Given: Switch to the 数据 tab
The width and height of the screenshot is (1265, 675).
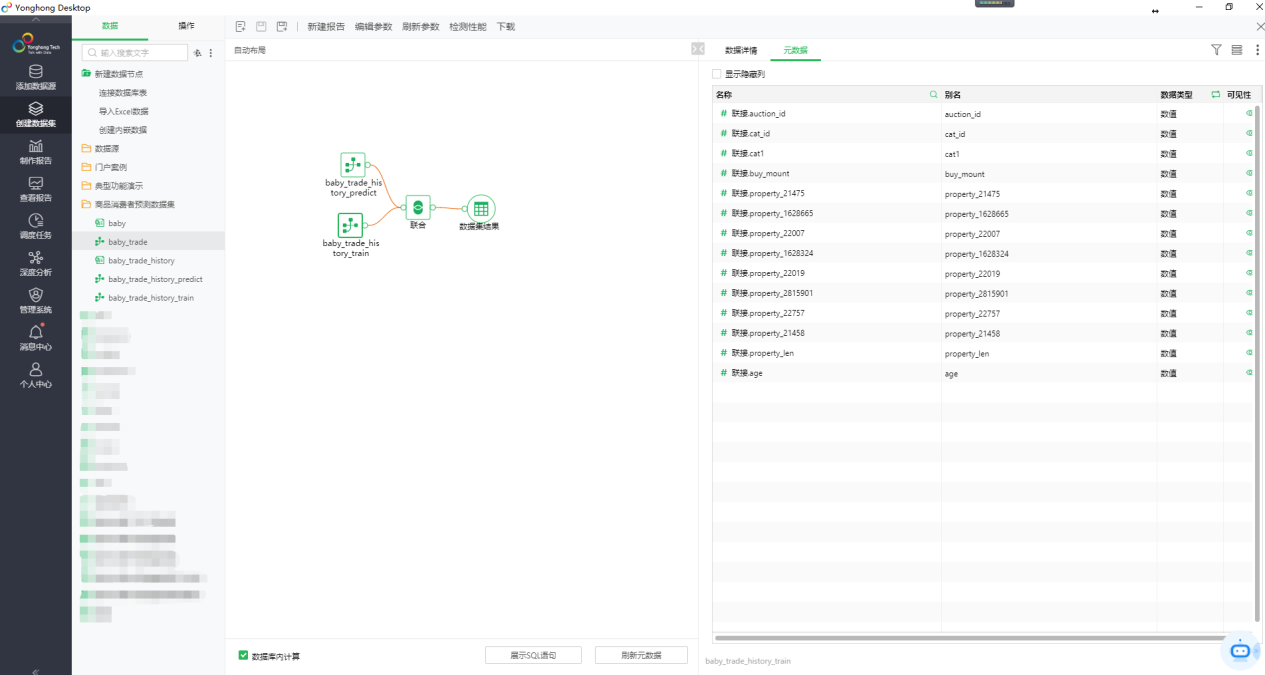Looking at the screenshot, I should click(x=110, y=26).
